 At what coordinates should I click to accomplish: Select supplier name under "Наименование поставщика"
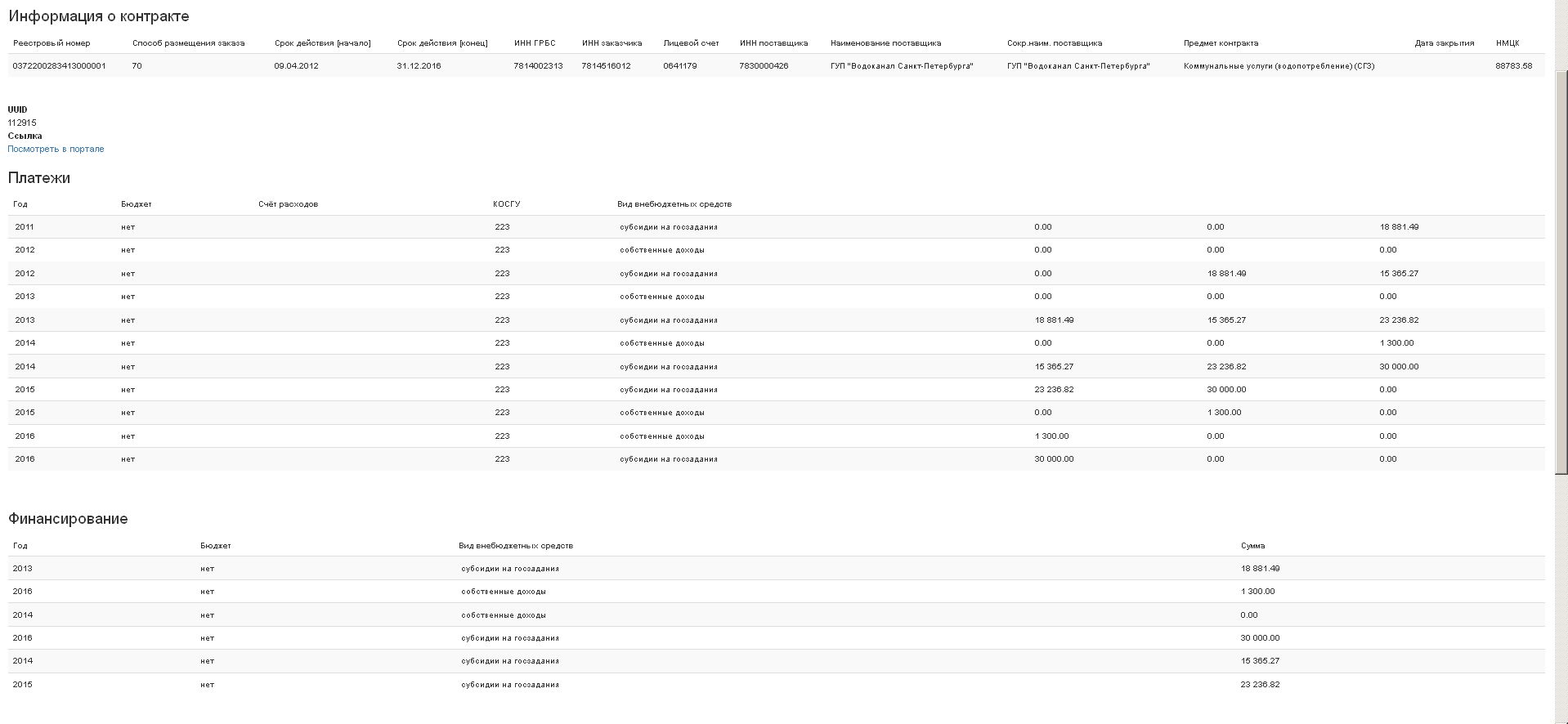[902, 66]
